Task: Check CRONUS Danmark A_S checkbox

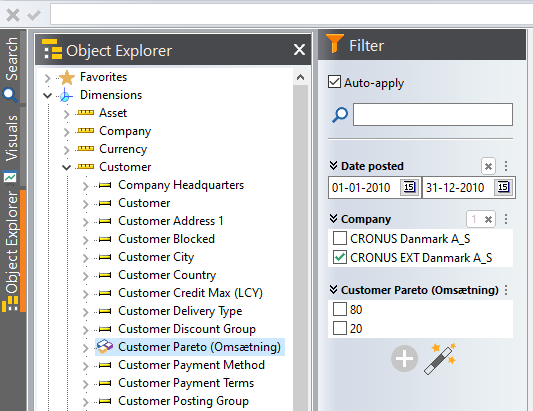Action: pos(340,238)
